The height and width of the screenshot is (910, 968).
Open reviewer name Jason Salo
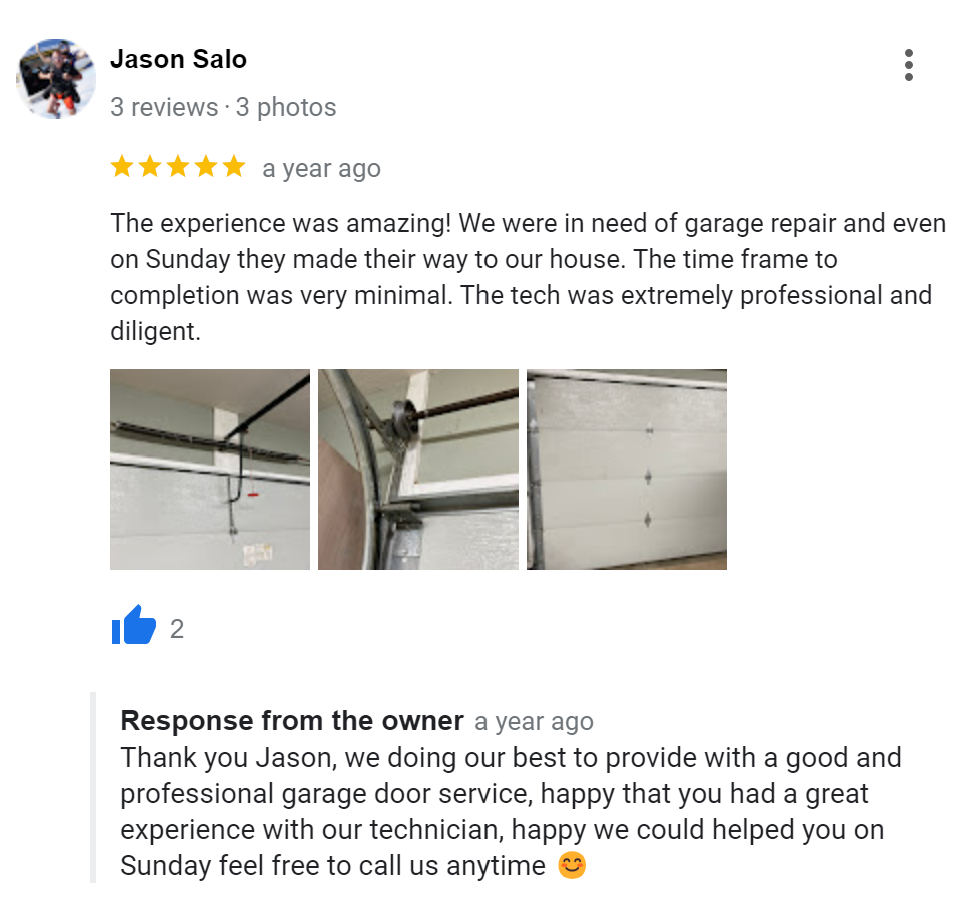point(178,59)
